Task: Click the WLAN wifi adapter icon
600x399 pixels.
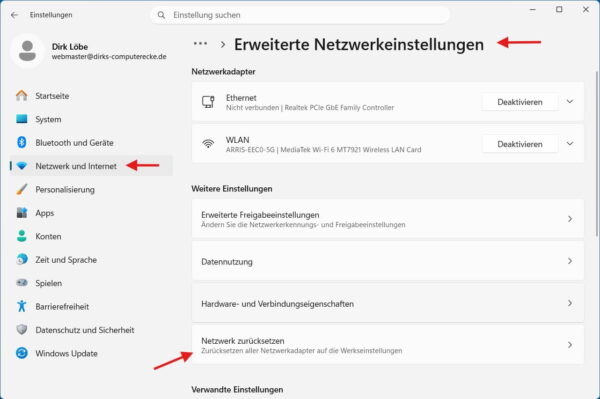Action: [208, 144]
